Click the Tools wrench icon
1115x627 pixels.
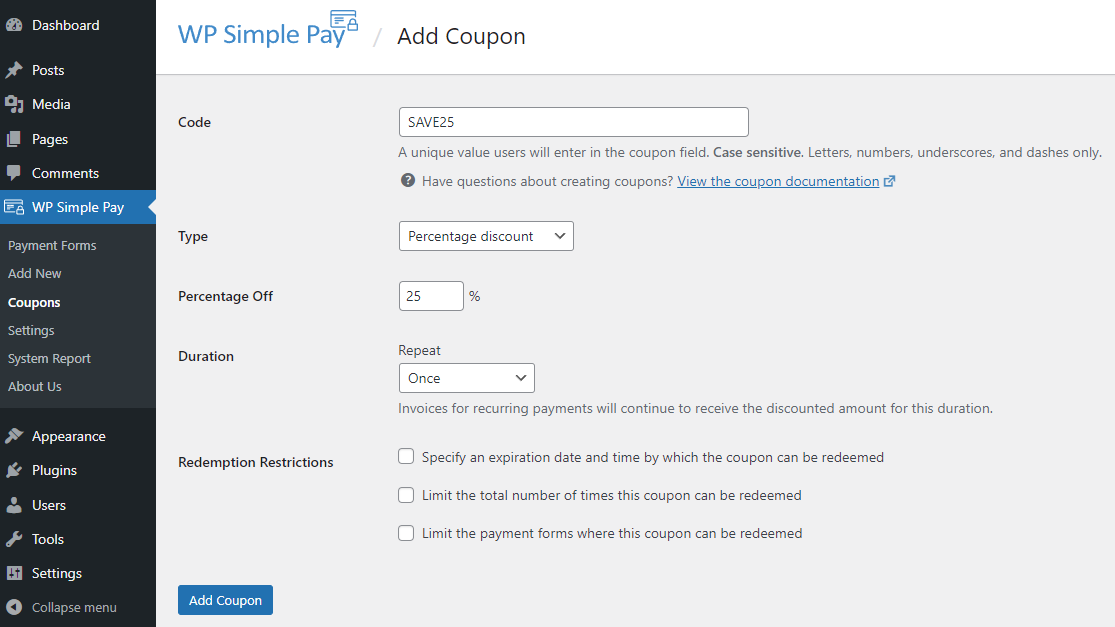[x=14, y=540]
